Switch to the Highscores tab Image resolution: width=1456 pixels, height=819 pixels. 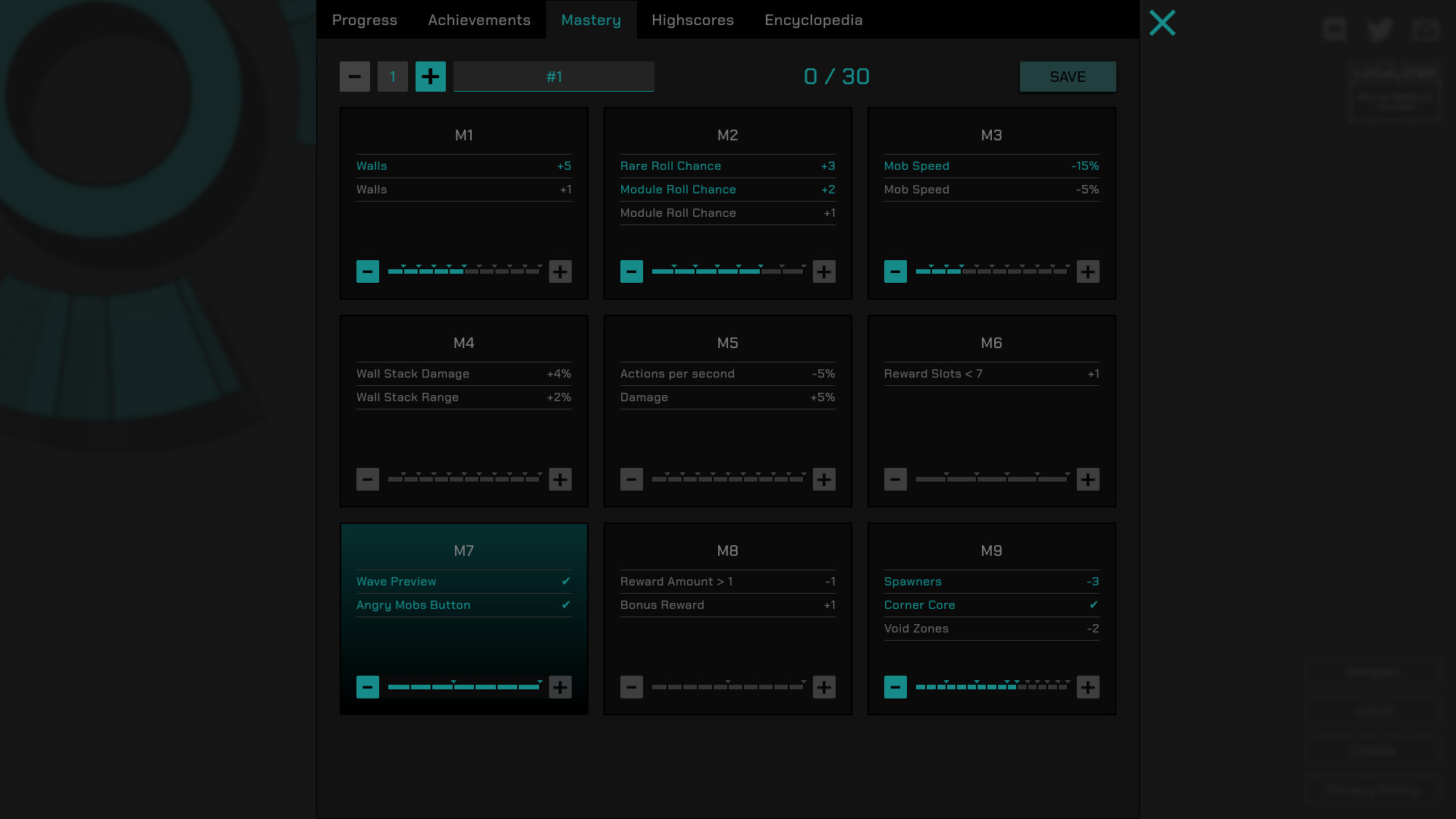[693, 20]
